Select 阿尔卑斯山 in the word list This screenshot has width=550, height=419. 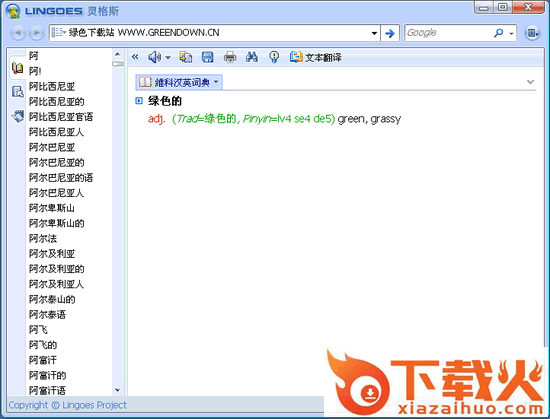coord(52,208)
